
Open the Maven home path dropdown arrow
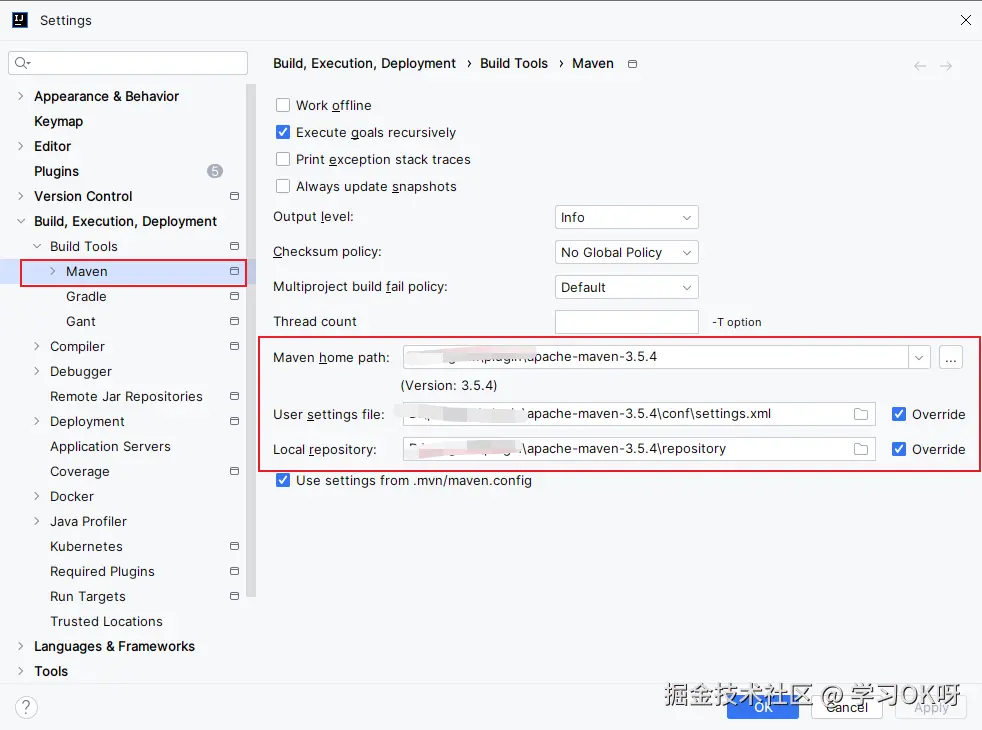tap(919, 357)
